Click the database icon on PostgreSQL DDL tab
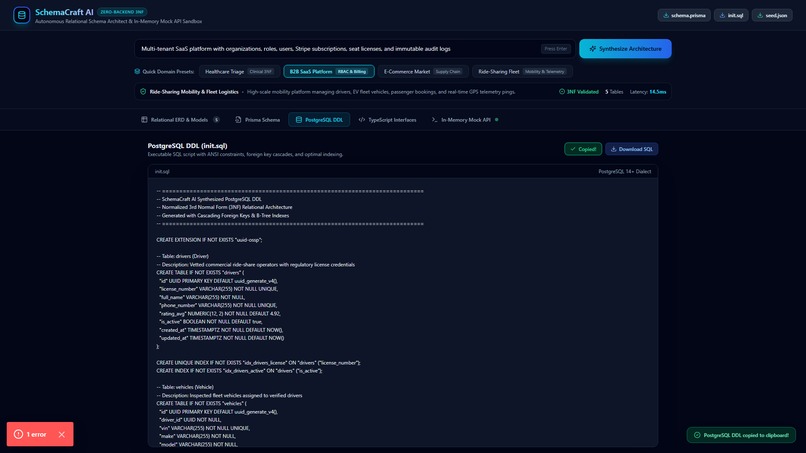Viewport: 806px width, 453px height. click(x=299, y=120)
